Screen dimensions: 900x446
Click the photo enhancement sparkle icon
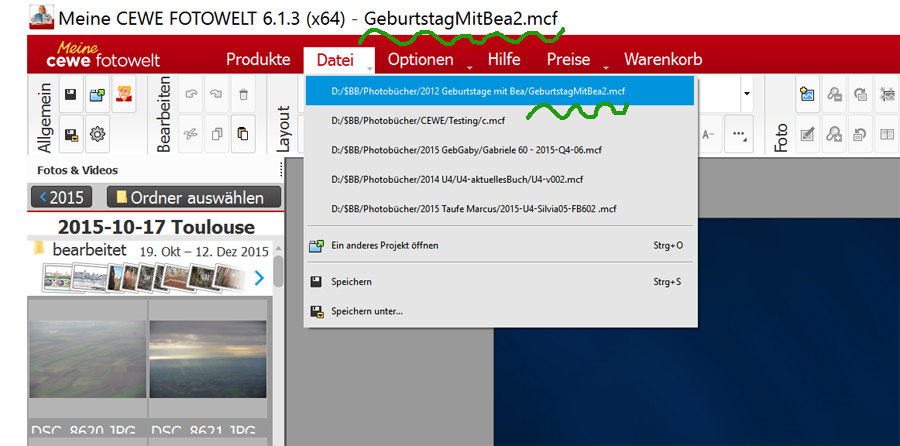click(887, 94)
